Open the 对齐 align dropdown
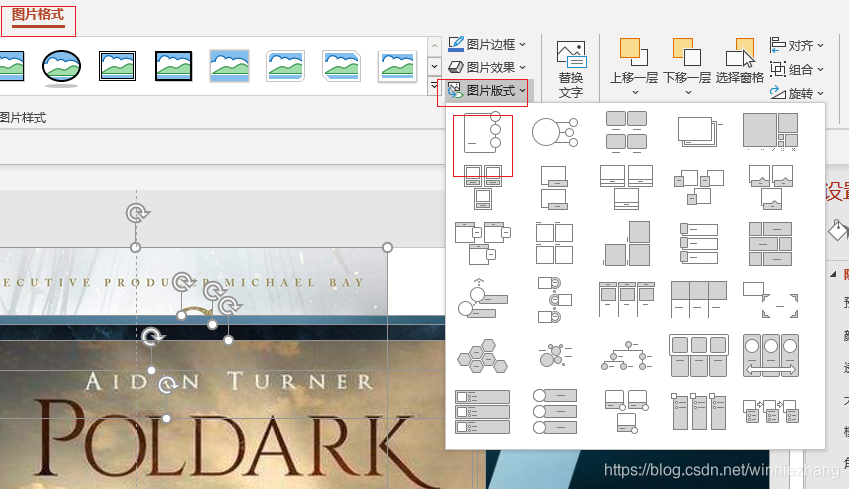The height and width of the screenshot is (489, 849). [x=796, y=45]
